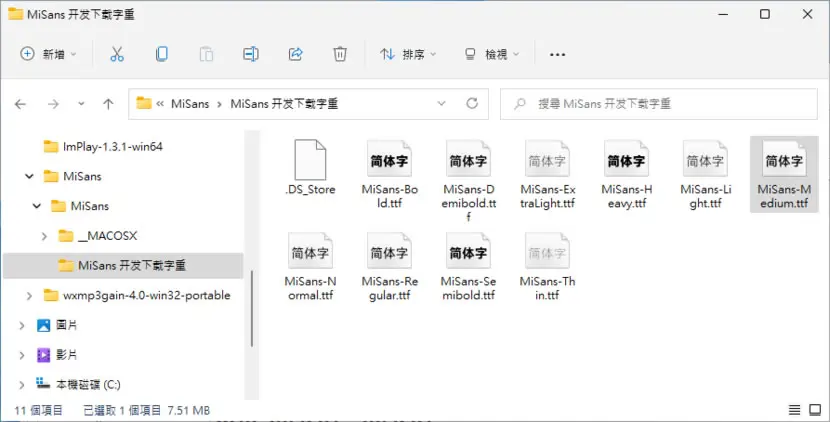Open the three-dots more options menu
This screenshot has width=830, height=422.
[x=557, y=54]
